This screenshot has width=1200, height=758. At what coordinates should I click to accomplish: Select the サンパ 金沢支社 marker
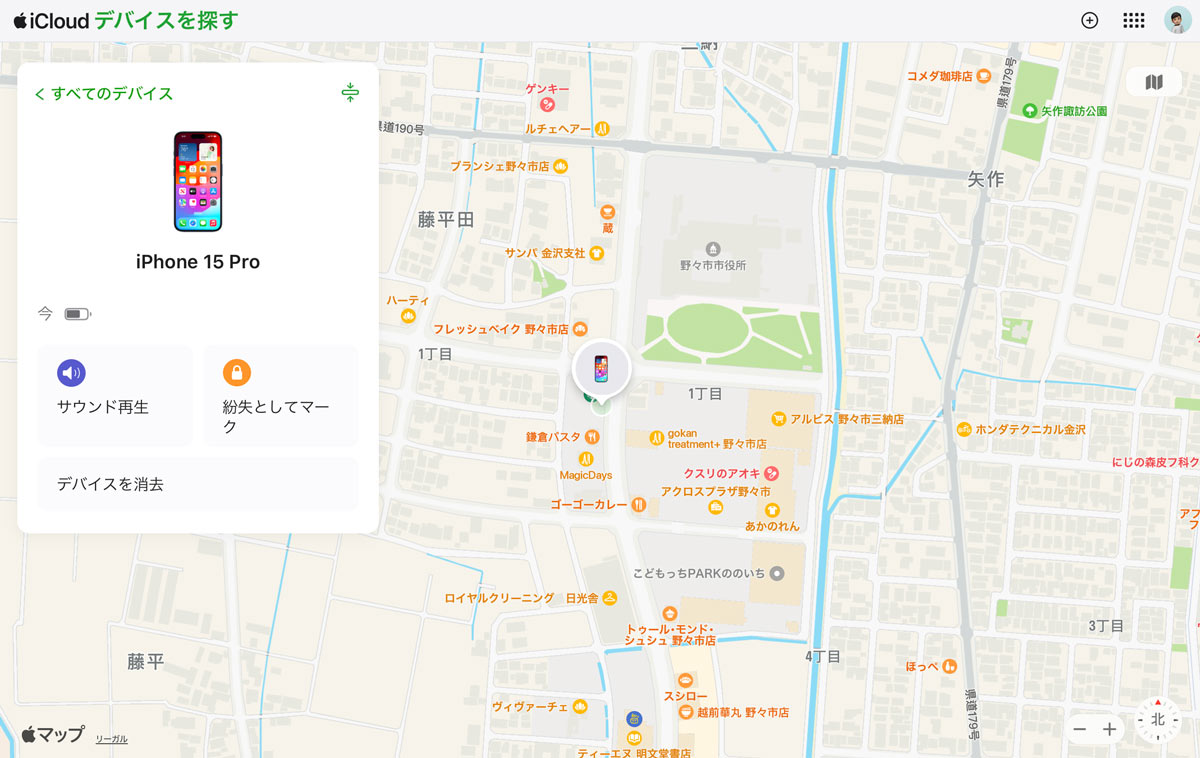click(597, 253)
